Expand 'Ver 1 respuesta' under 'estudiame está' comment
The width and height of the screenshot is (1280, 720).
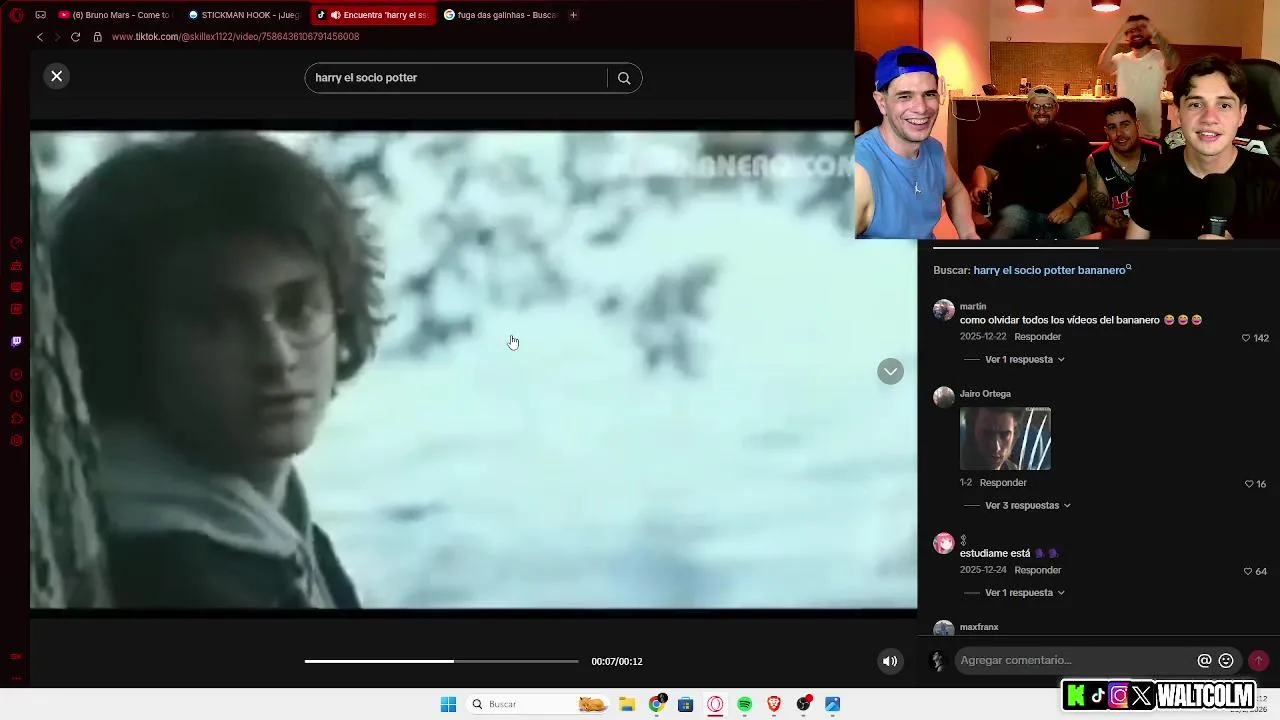(1024, 592)
